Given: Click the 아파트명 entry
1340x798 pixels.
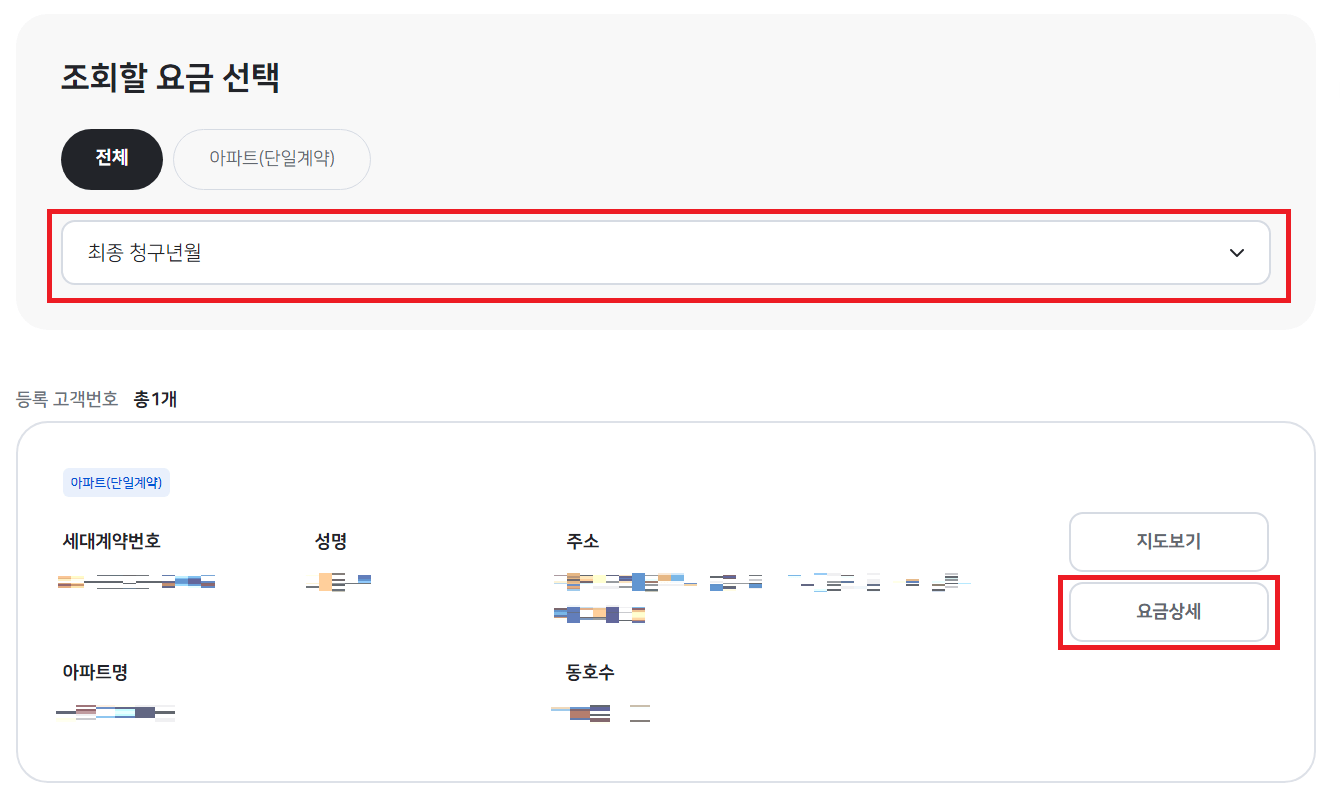Looking at the screenshot, I should tap(113, 712).
